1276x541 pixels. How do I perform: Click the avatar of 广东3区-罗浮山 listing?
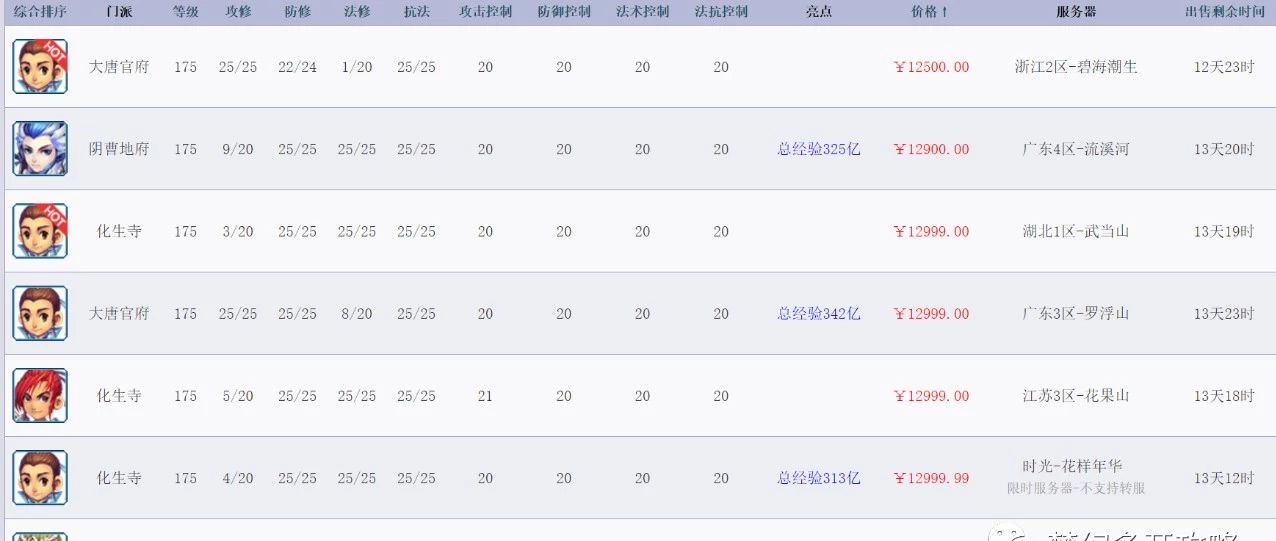[40, 313]
